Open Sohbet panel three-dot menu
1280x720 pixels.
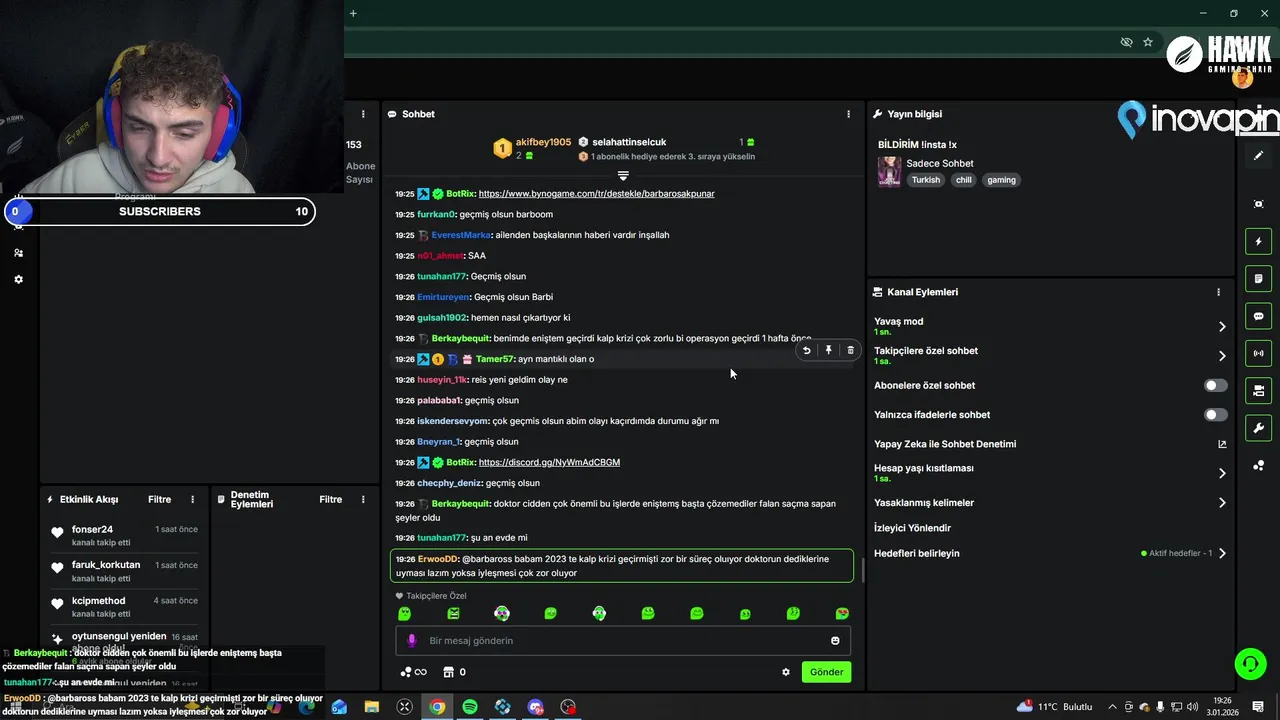click(x=848, y=114)
